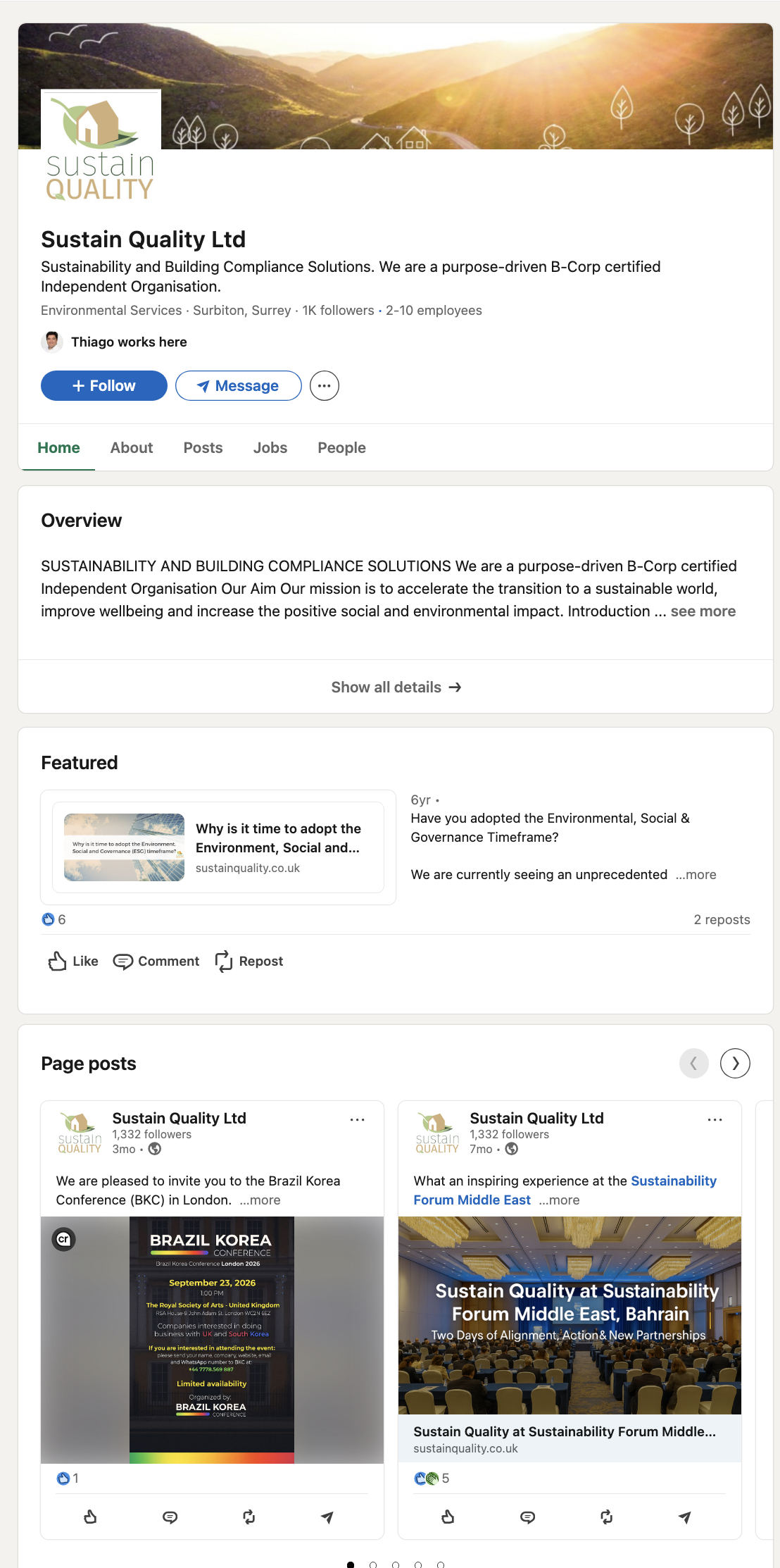
Task: Open the '2-10 employees' link
Action: 434,310
